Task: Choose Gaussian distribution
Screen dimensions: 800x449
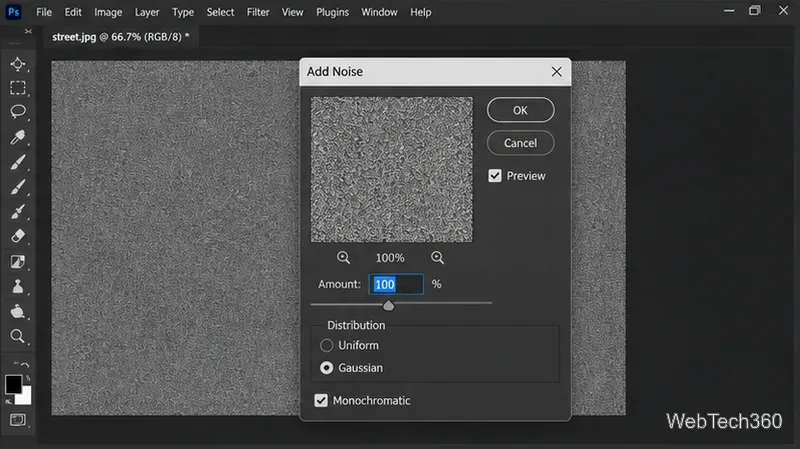Action: (327, 368)
